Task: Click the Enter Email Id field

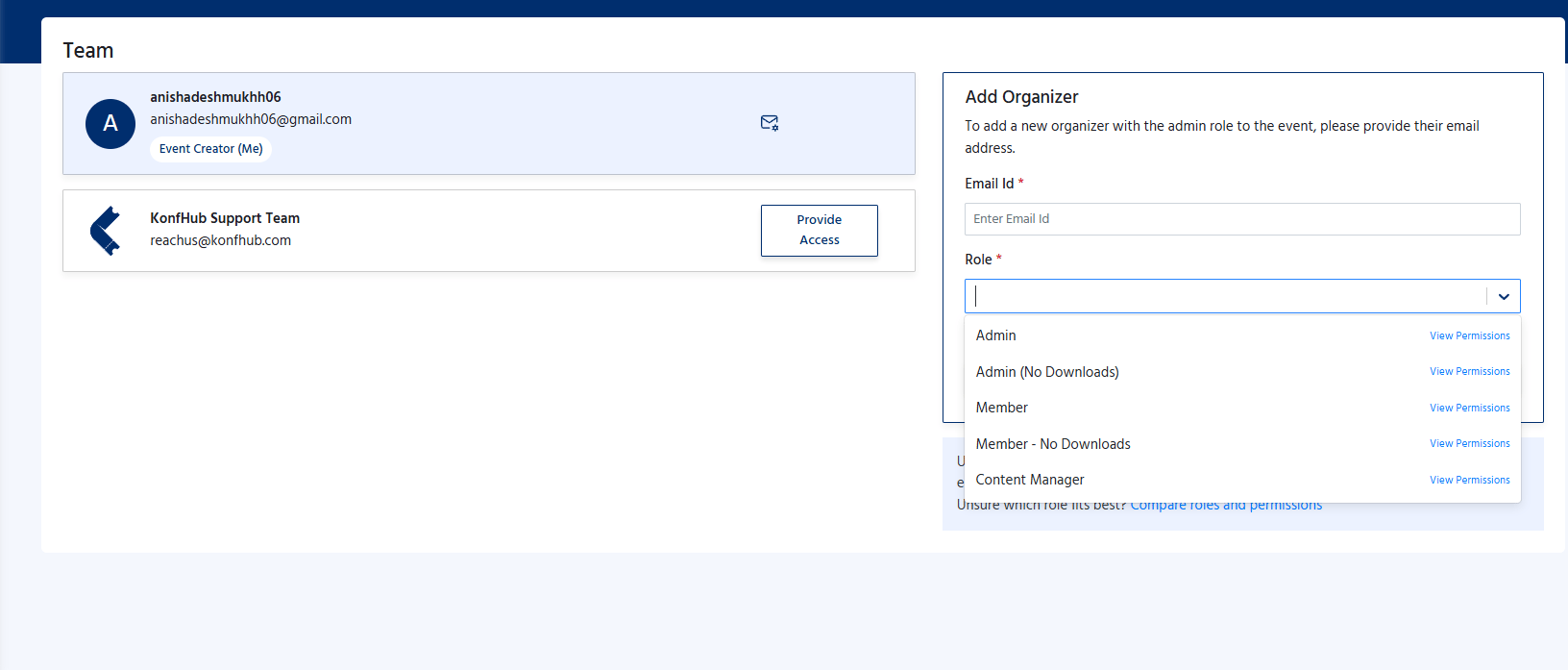Action: [x=1242, y=219]
